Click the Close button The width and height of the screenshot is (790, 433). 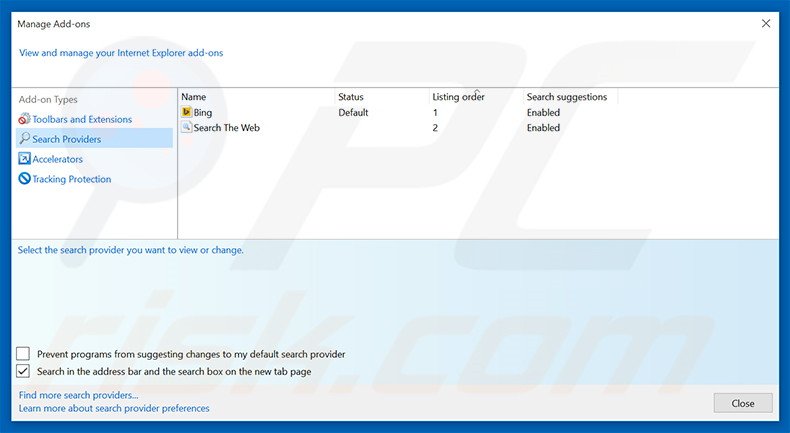tap(743, 403)
